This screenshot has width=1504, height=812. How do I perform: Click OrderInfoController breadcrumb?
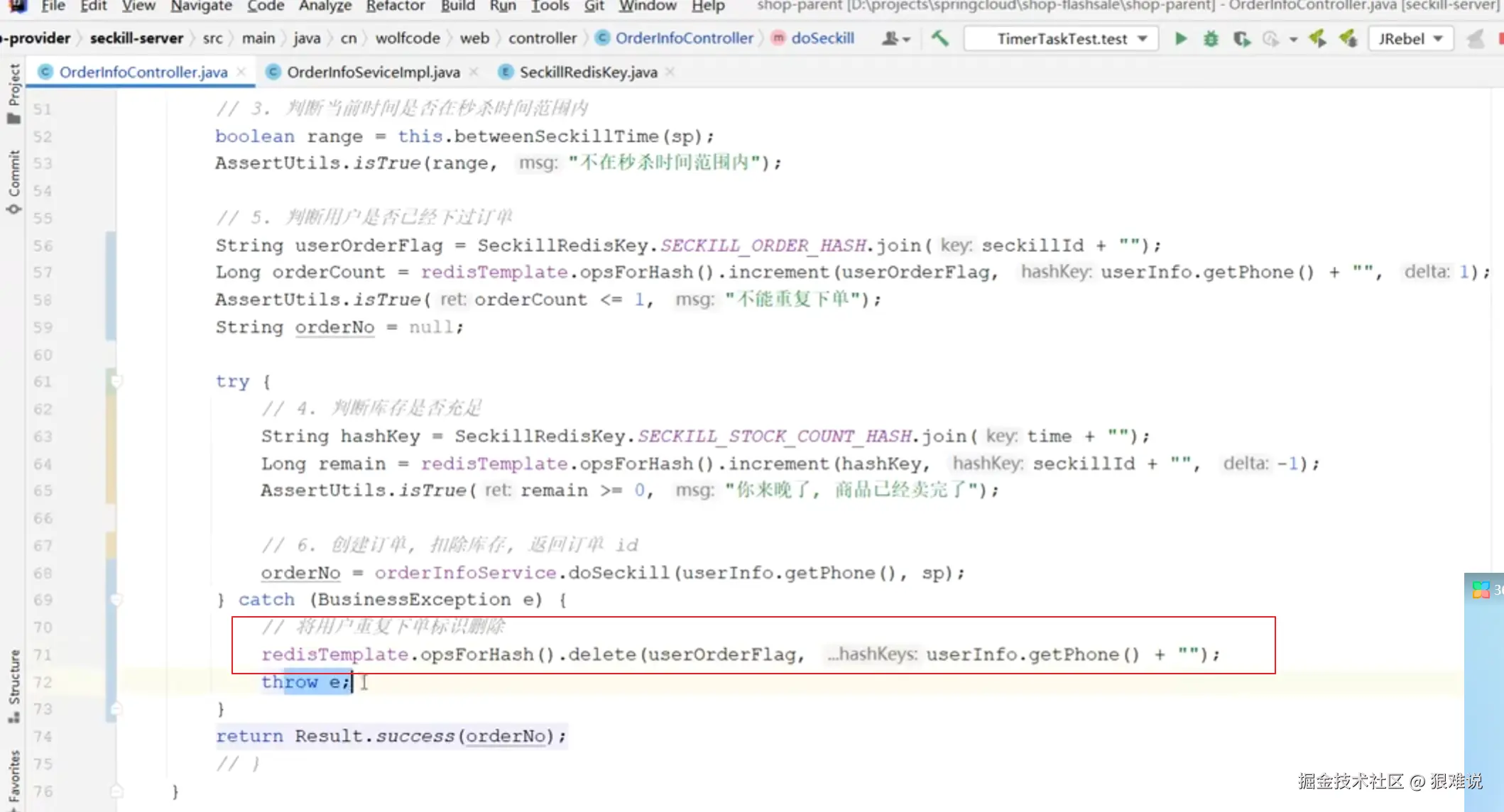pos(683,38)
